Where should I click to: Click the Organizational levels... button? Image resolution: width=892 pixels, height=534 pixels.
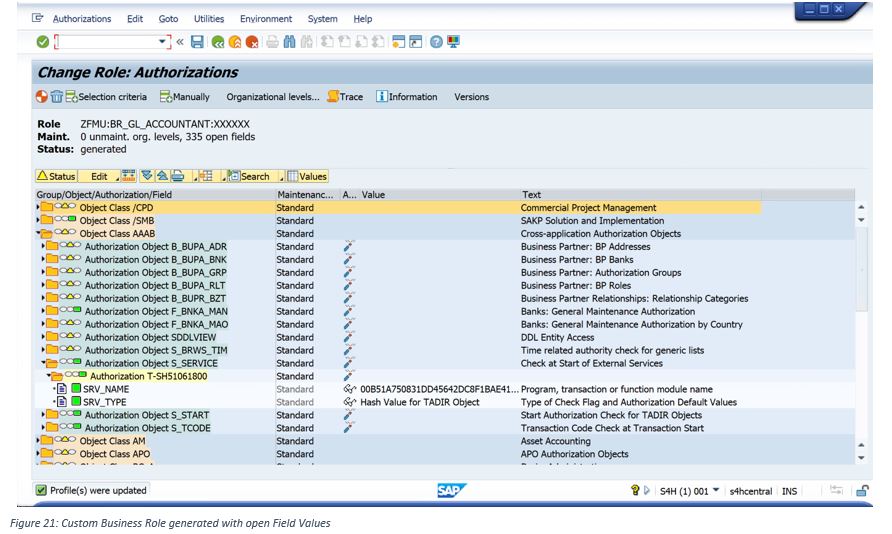pos(272,97)
